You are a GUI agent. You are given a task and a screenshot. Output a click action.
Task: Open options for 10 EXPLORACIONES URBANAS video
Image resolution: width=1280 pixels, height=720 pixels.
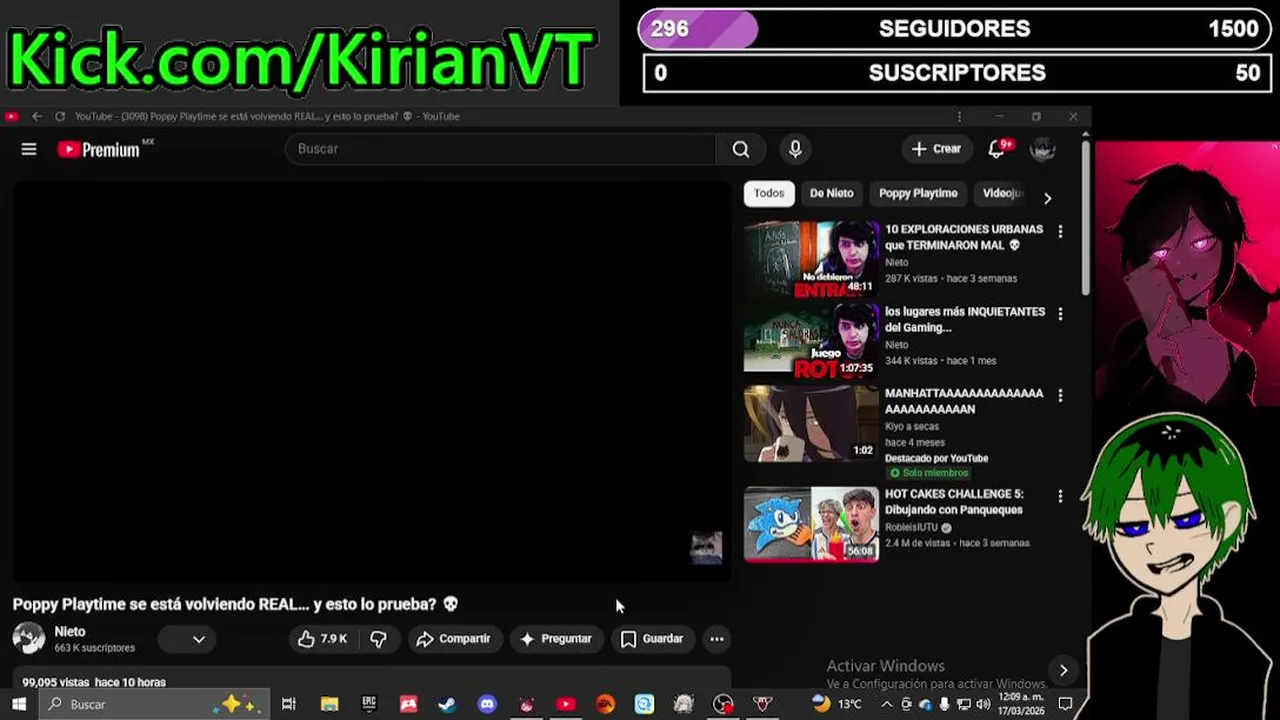pos(1060,231)
